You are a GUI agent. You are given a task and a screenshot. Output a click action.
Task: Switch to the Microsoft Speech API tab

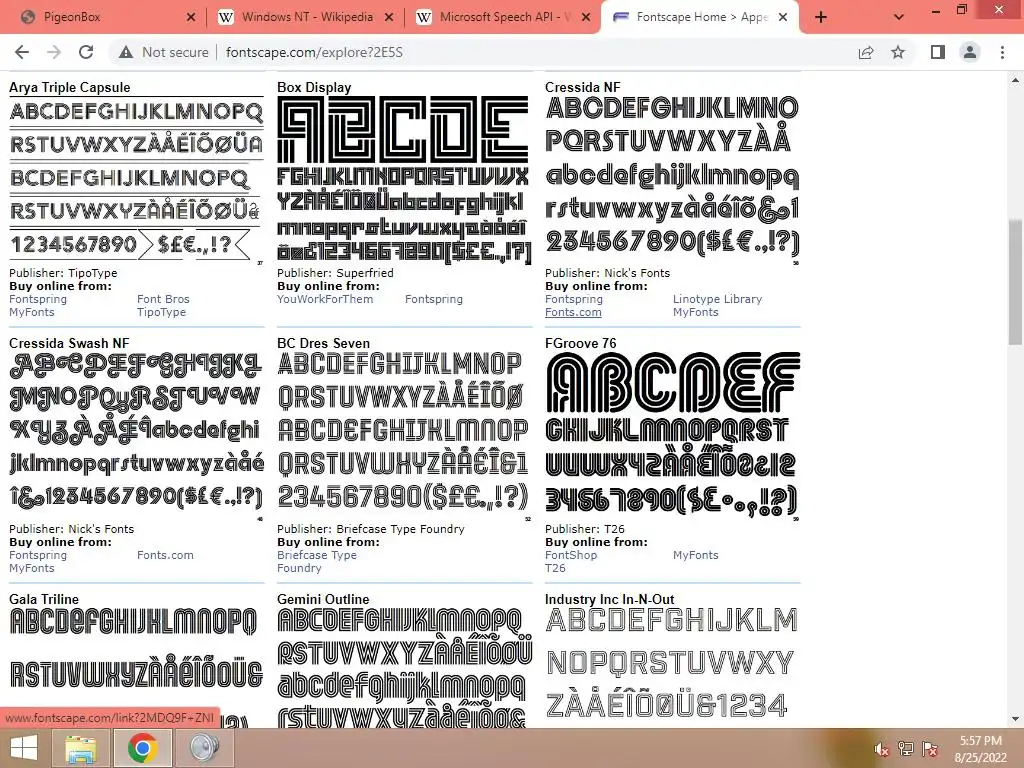pyautogui.click(x=503, y=18)
